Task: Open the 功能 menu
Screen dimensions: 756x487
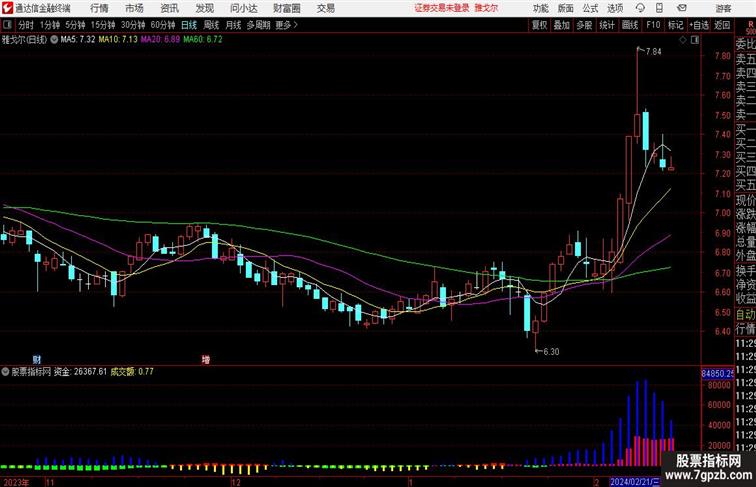Action: click(x=540, y=8)
